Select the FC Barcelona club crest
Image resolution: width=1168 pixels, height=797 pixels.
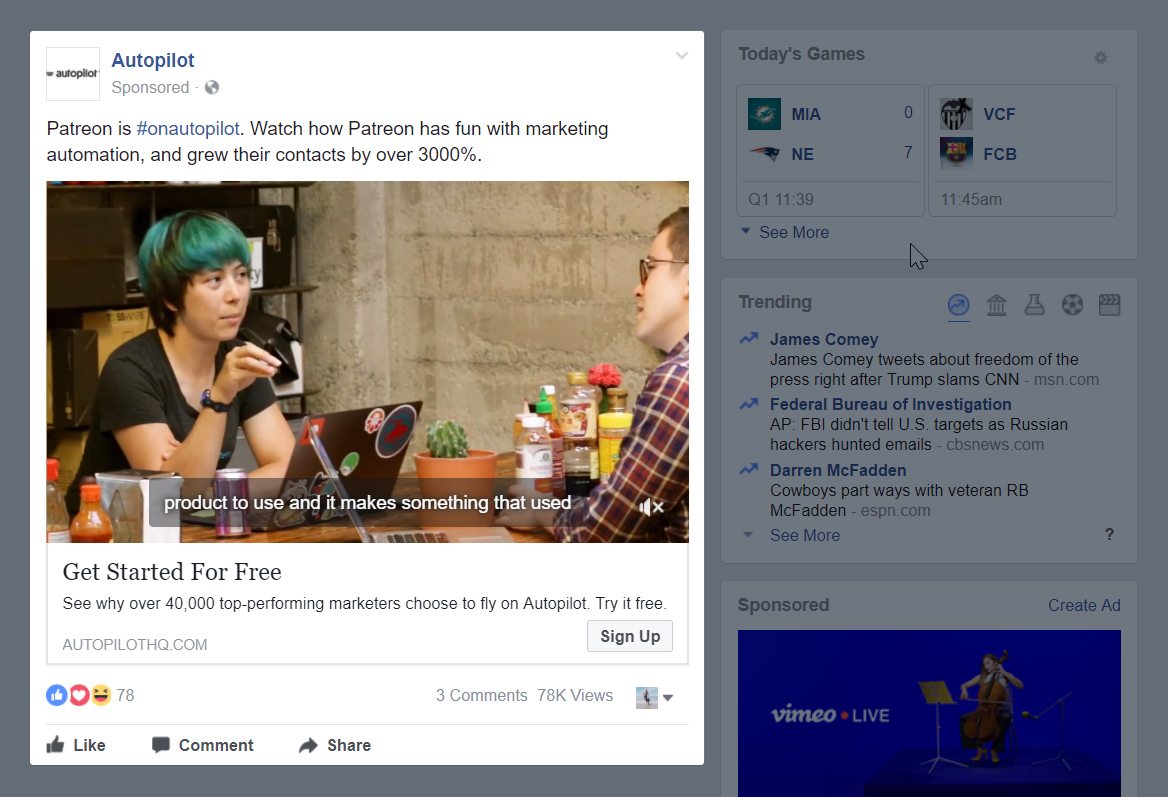click(956, 153)
